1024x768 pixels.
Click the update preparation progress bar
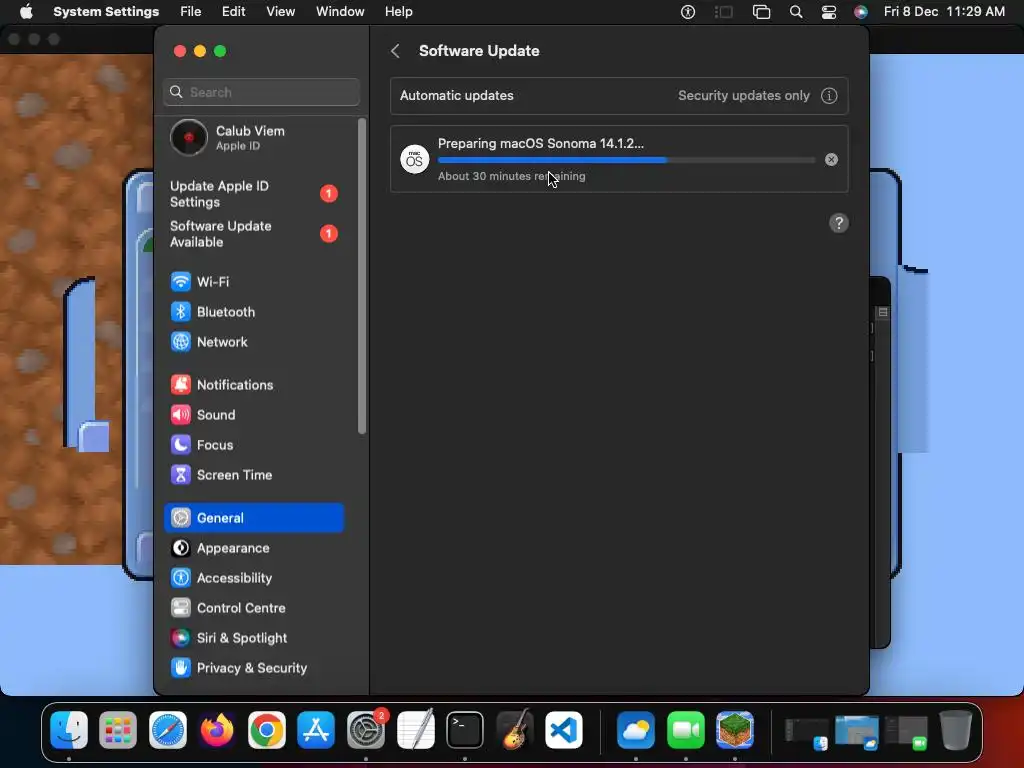[x=626, y=159]
